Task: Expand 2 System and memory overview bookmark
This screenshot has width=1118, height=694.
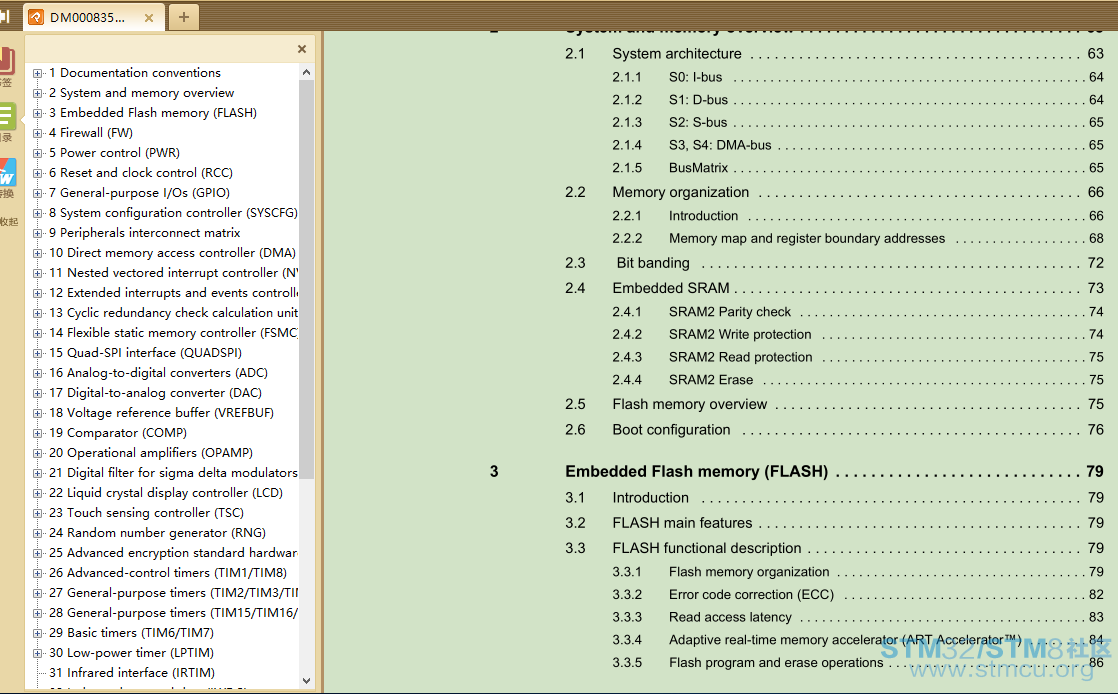Action: [38, 93]
